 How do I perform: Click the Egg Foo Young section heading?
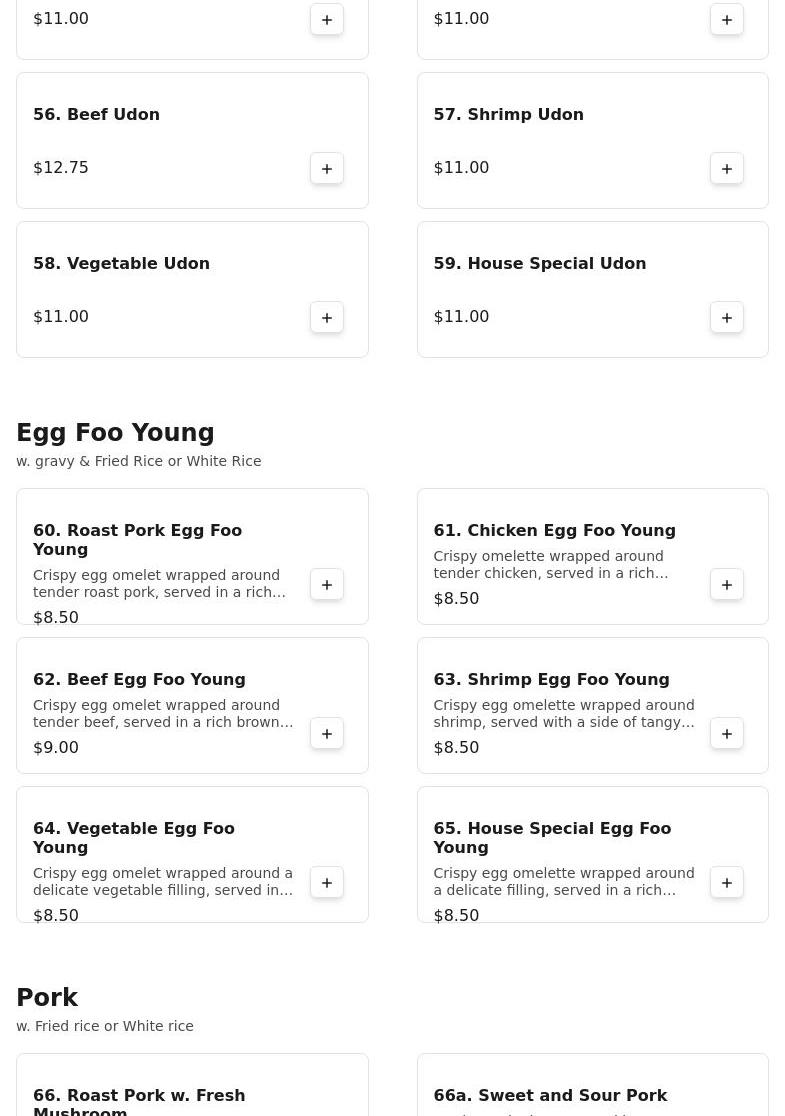115,433
